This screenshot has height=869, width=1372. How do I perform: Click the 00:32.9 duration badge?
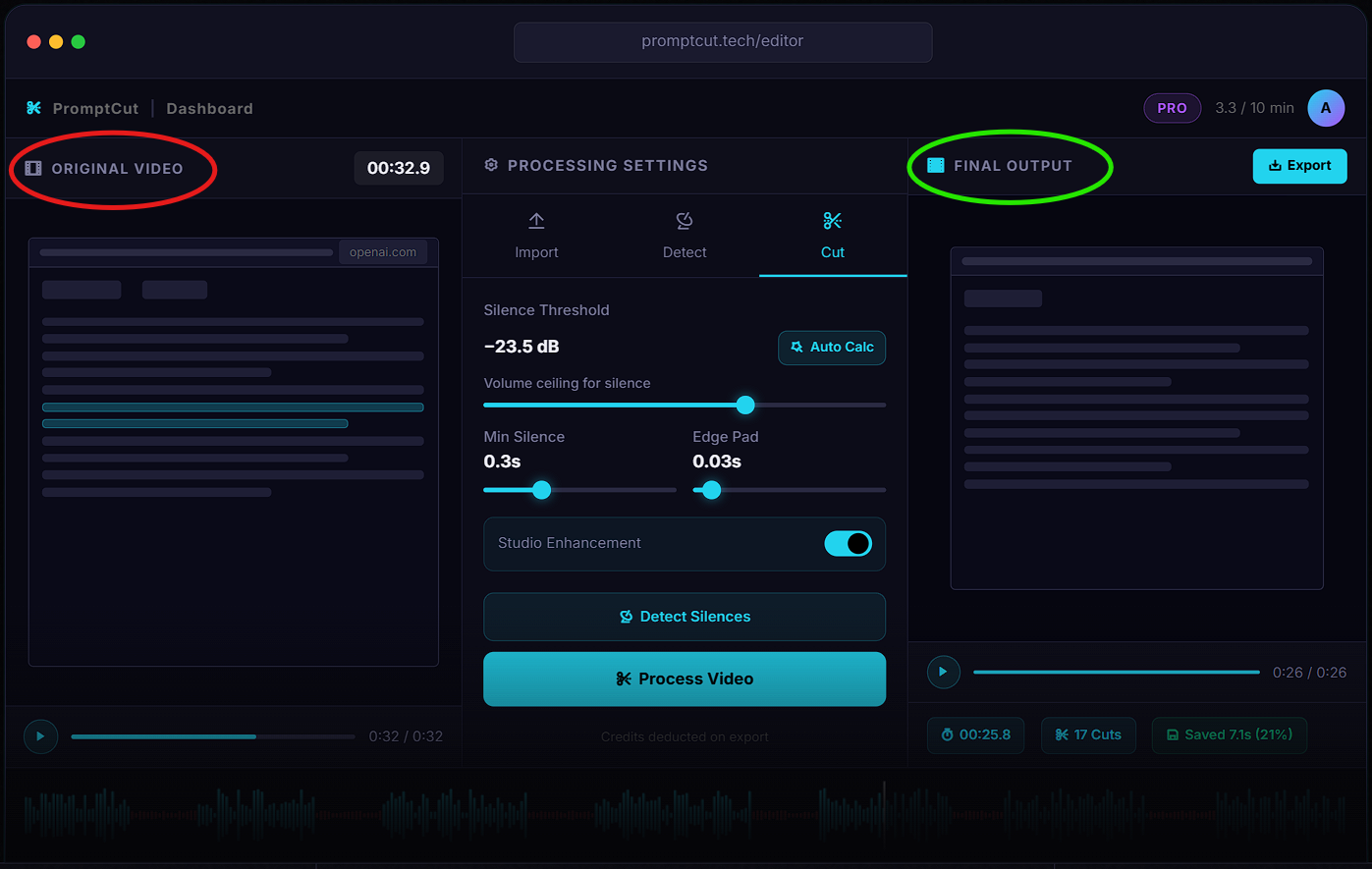(x=399, y=168)
